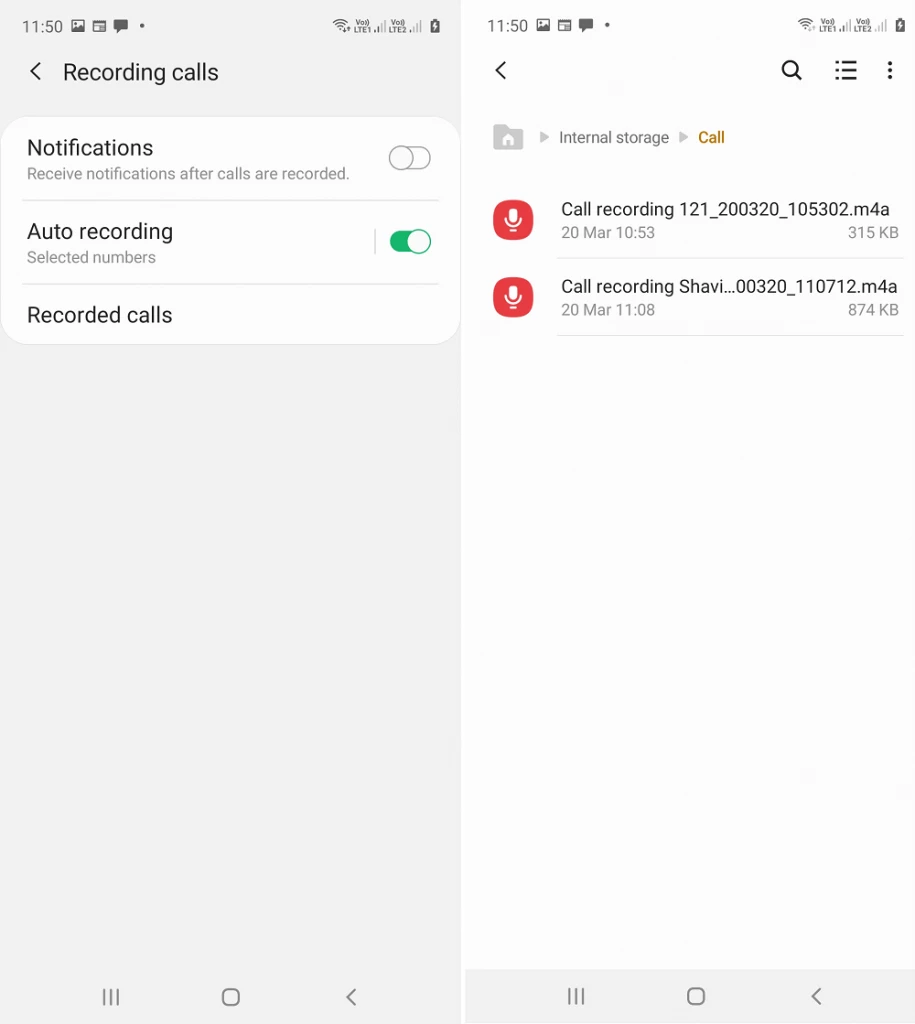Switch file list view mode
Viewport: 915px width, 1024px height.
point(846,70)
